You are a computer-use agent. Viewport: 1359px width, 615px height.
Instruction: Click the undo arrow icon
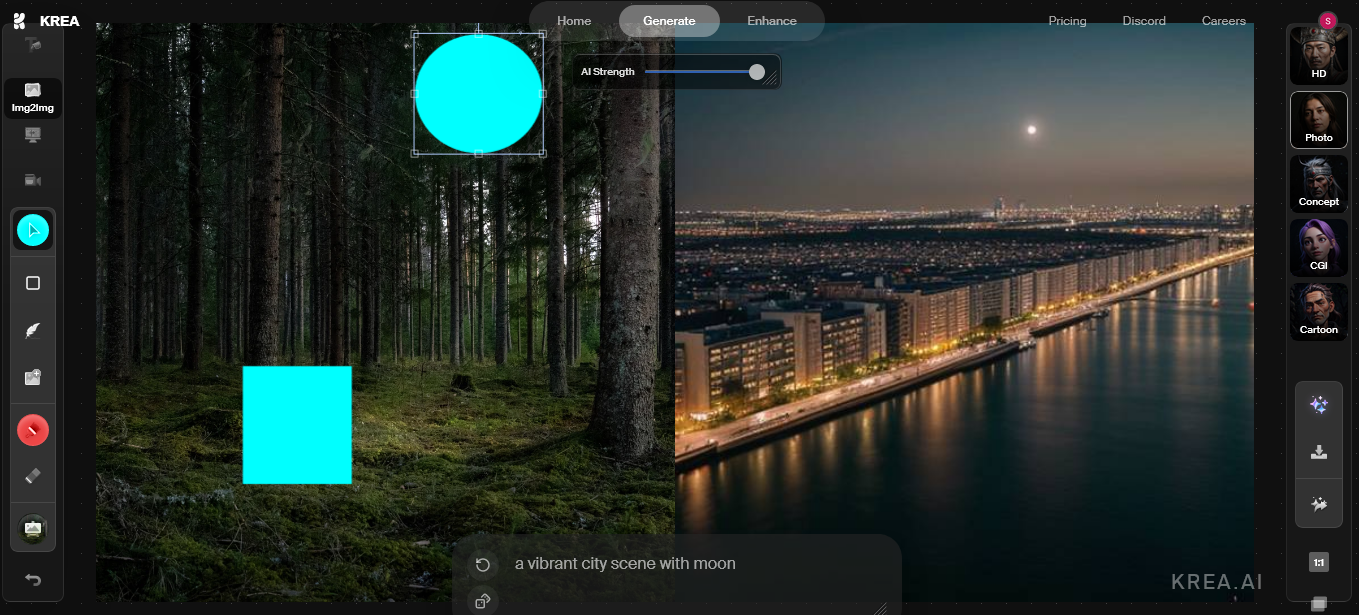[x=33, y=580]
